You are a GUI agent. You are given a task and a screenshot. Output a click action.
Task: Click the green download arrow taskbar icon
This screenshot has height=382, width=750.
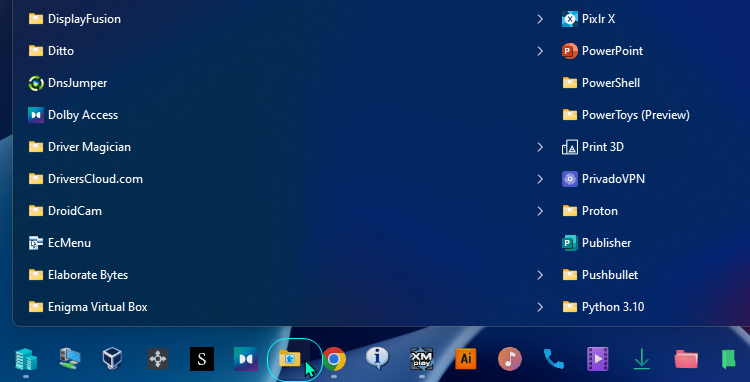point(642,360)
